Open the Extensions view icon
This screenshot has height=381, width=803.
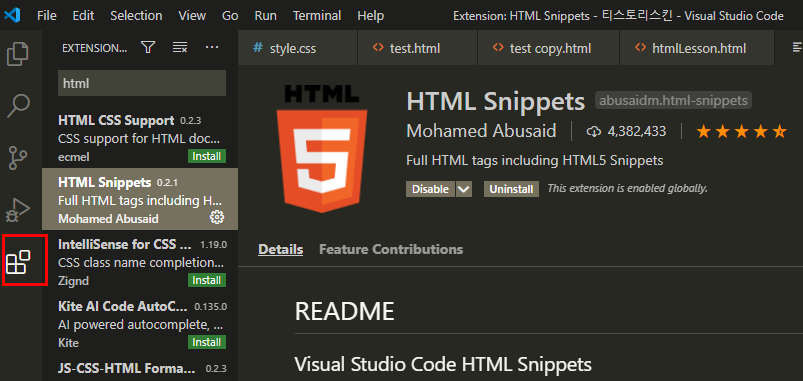[18, 262]
